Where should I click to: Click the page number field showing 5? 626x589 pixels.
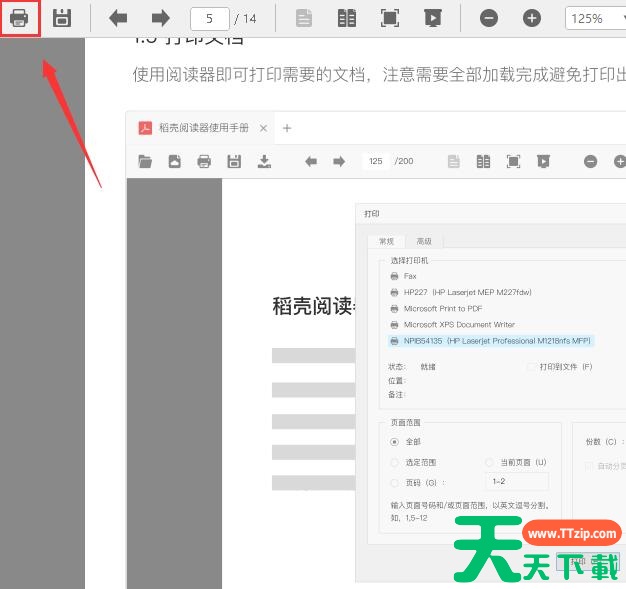(209, 18)
